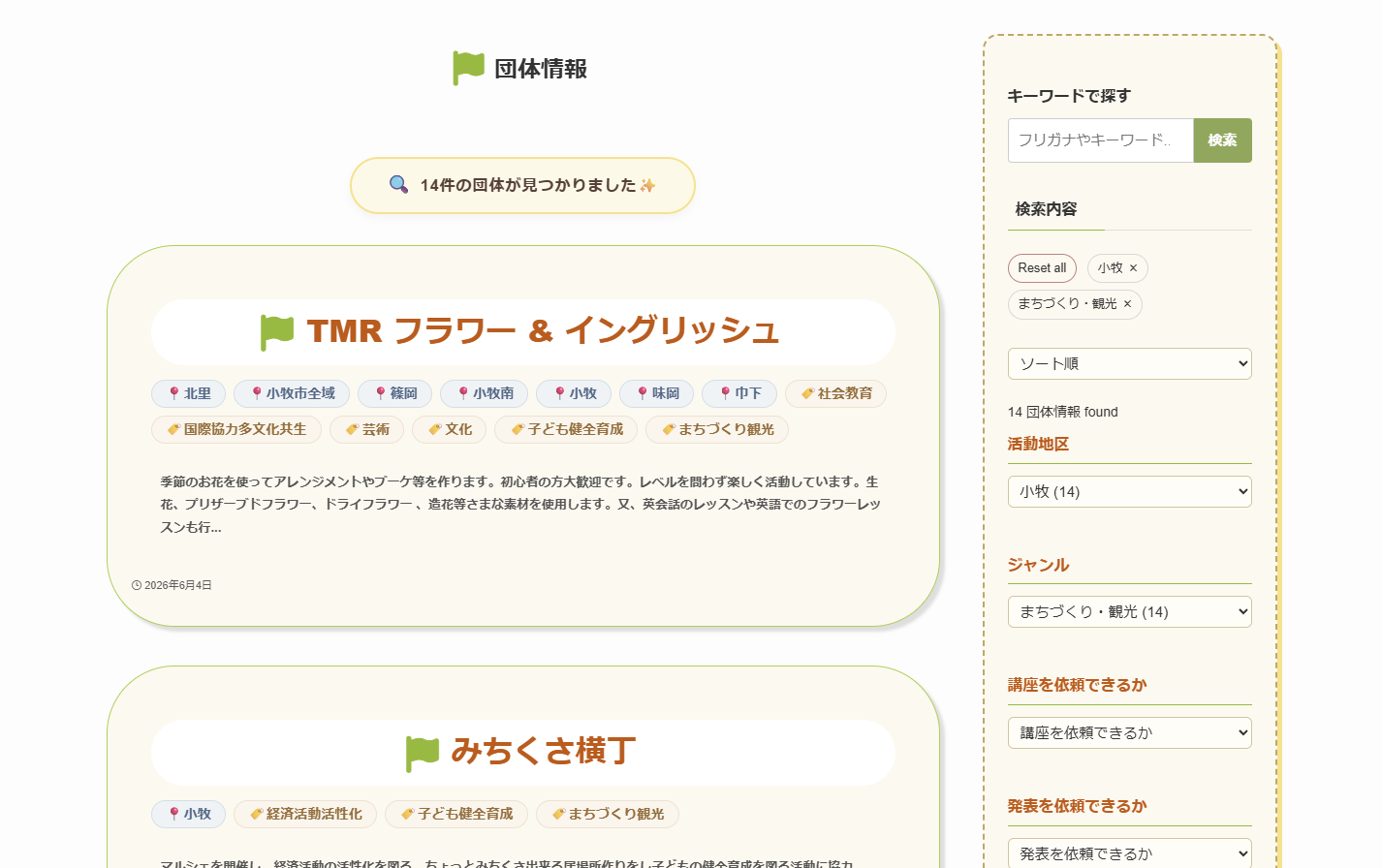Click the tag icon on 社会教育 label
Screen dimensions: 1382x868
point(807,393)
